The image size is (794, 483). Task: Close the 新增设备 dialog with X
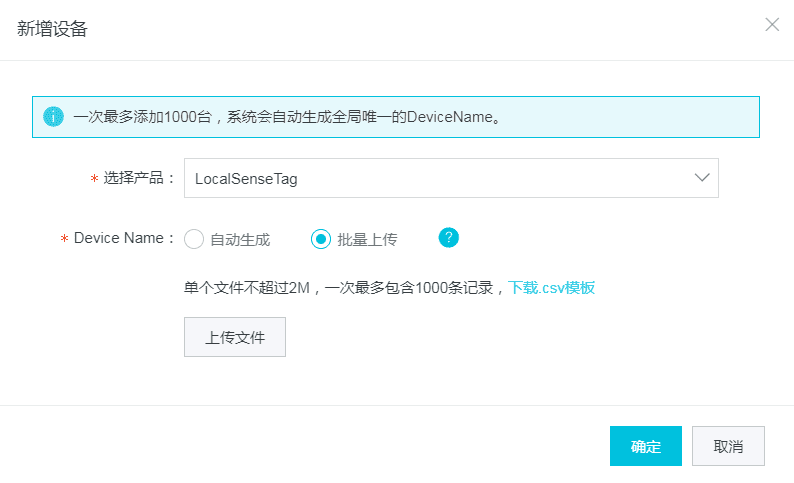click(x=772, y=25)
